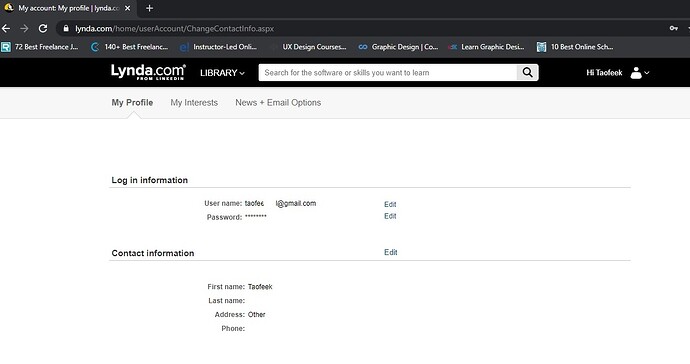Edit the Password entry
Viewport: 690px width, 364px height.
coord(390,216)
